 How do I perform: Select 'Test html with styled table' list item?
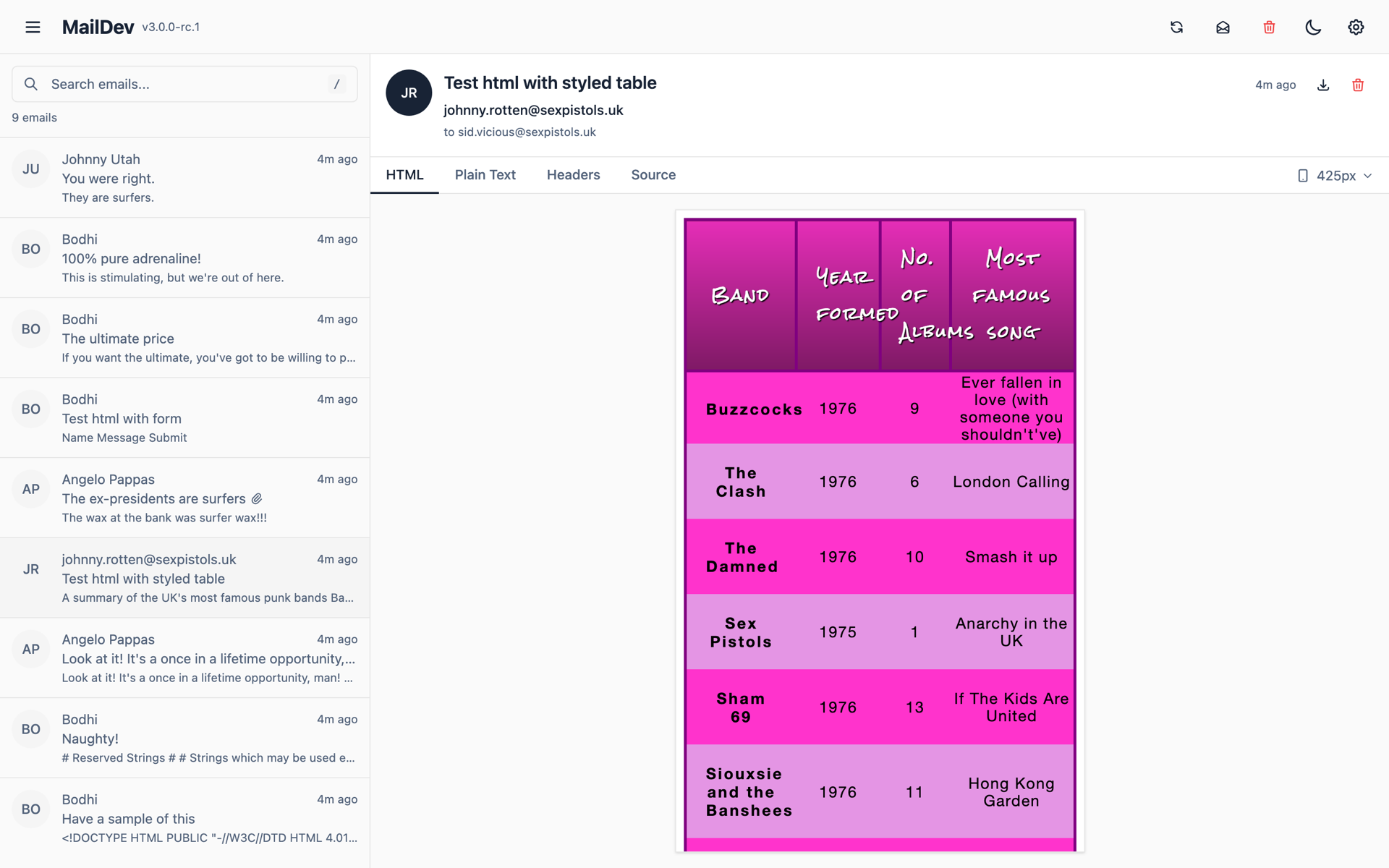pyautogui.click(x=184, y=578)
